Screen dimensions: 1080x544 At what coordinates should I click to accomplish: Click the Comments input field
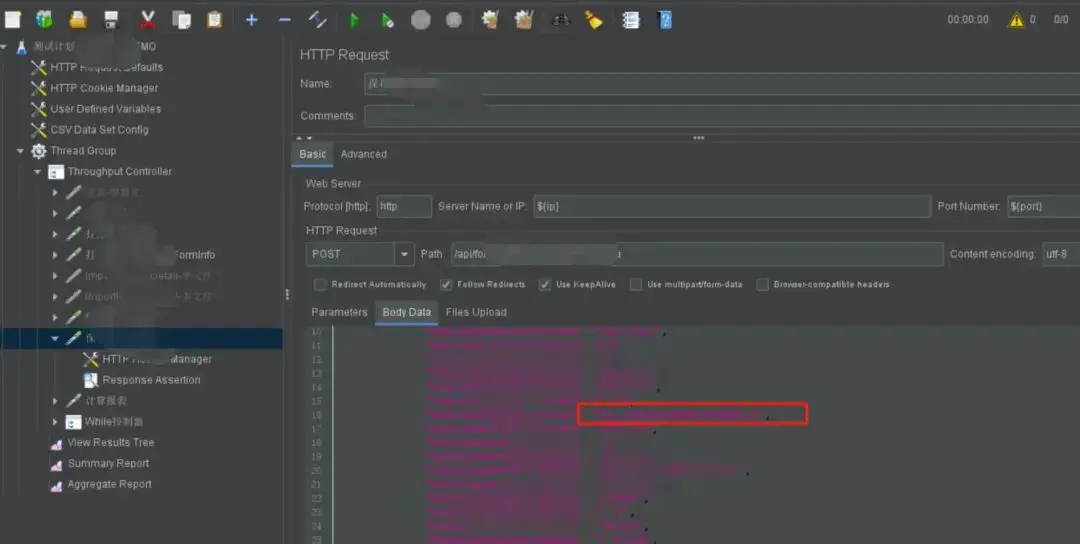tap(722, 116)
